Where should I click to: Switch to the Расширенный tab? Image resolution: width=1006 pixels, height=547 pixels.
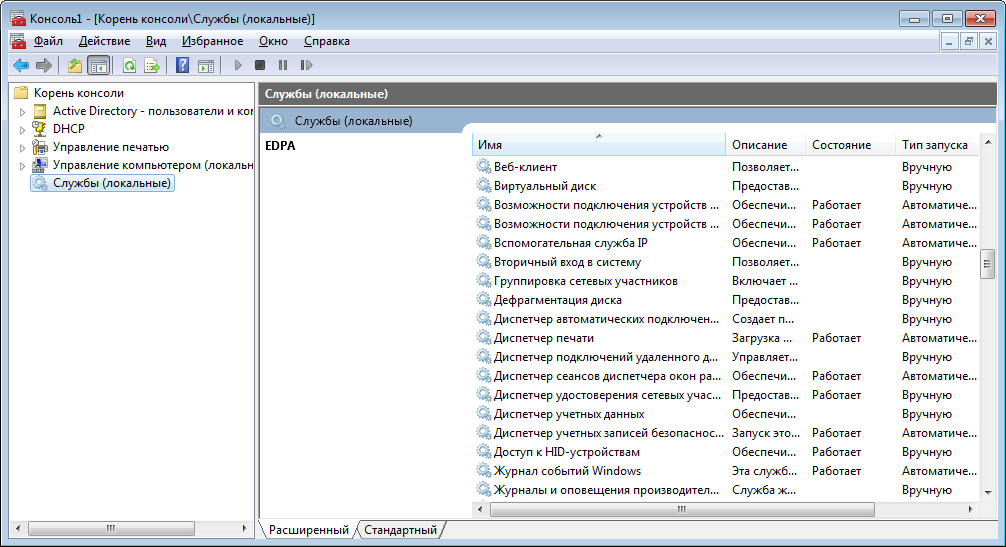pyautogui.click(x=309, y=530)
